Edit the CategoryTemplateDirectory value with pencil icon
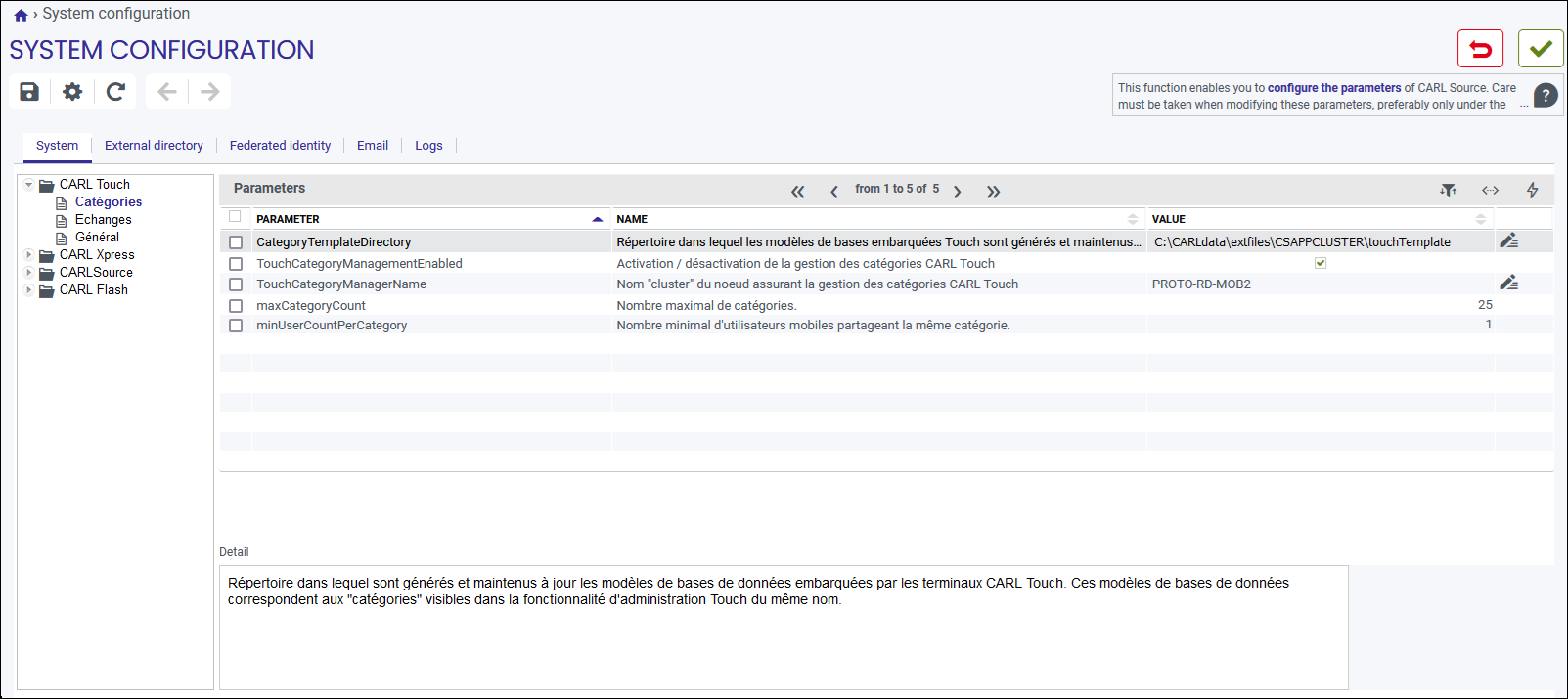The width and height of the screenshot is (1568, 699). 1509,240
